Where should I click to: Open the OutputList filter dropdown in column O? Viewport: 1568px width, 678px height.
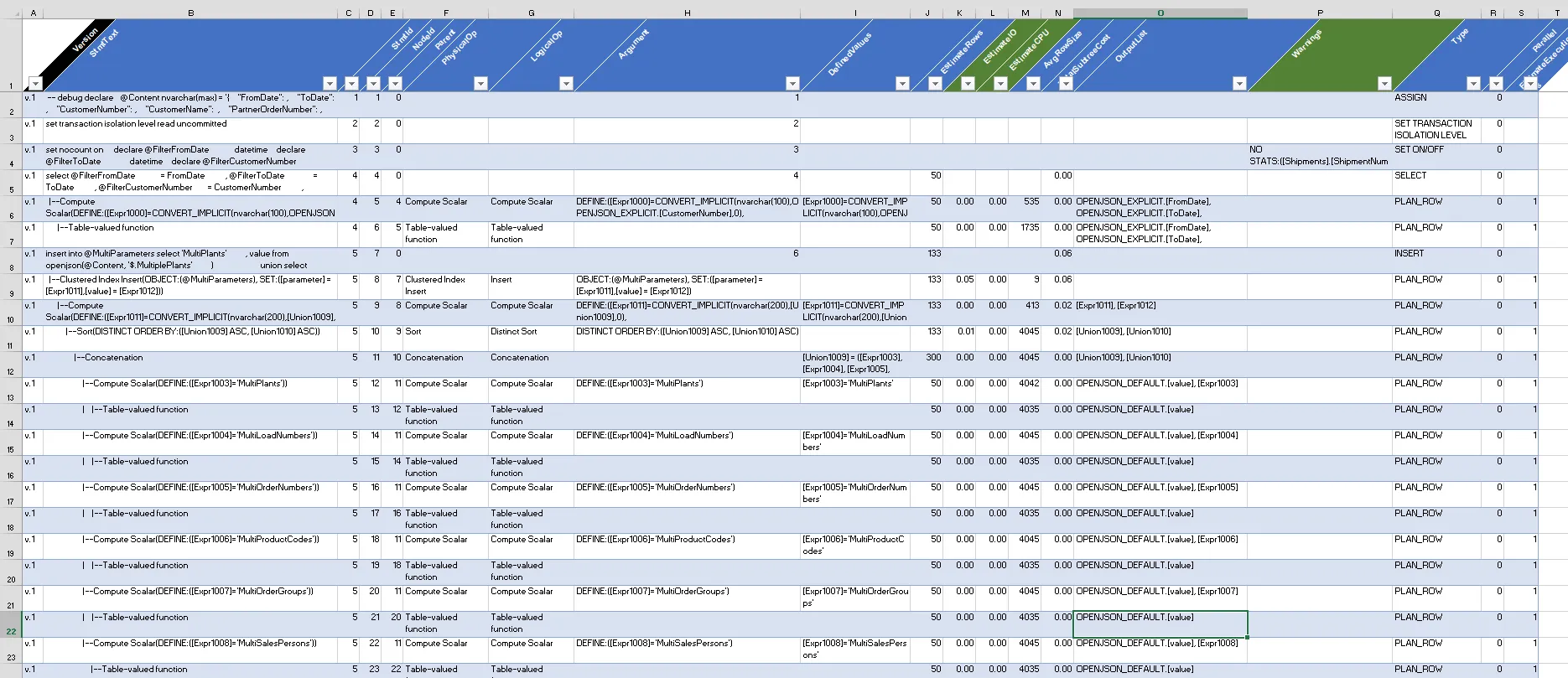pos(1240,83)
